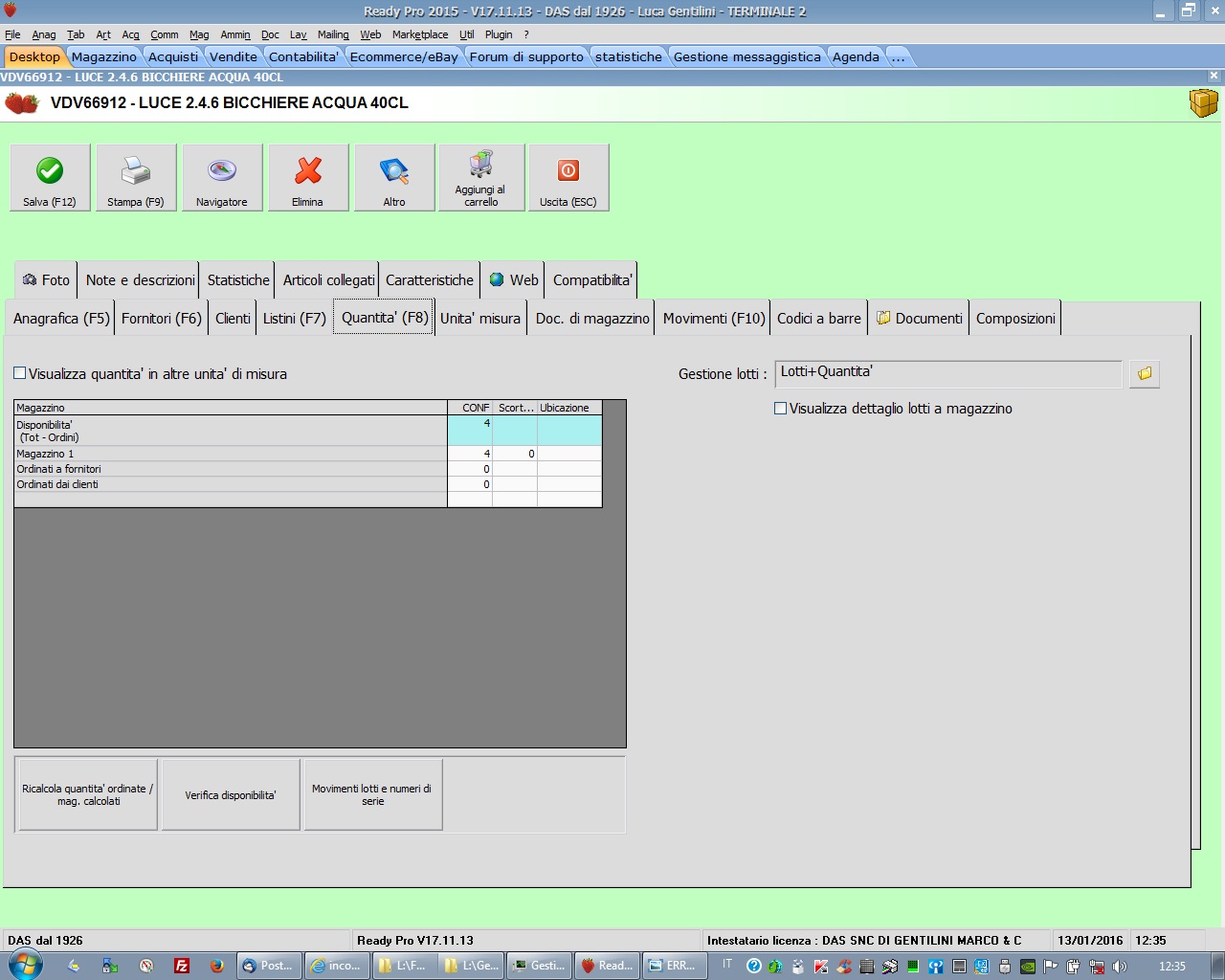Image resolution: width=1225 pixels, height=980 pixels.
Task: Open the Web tab with globe icon
Action: point(514,280)
